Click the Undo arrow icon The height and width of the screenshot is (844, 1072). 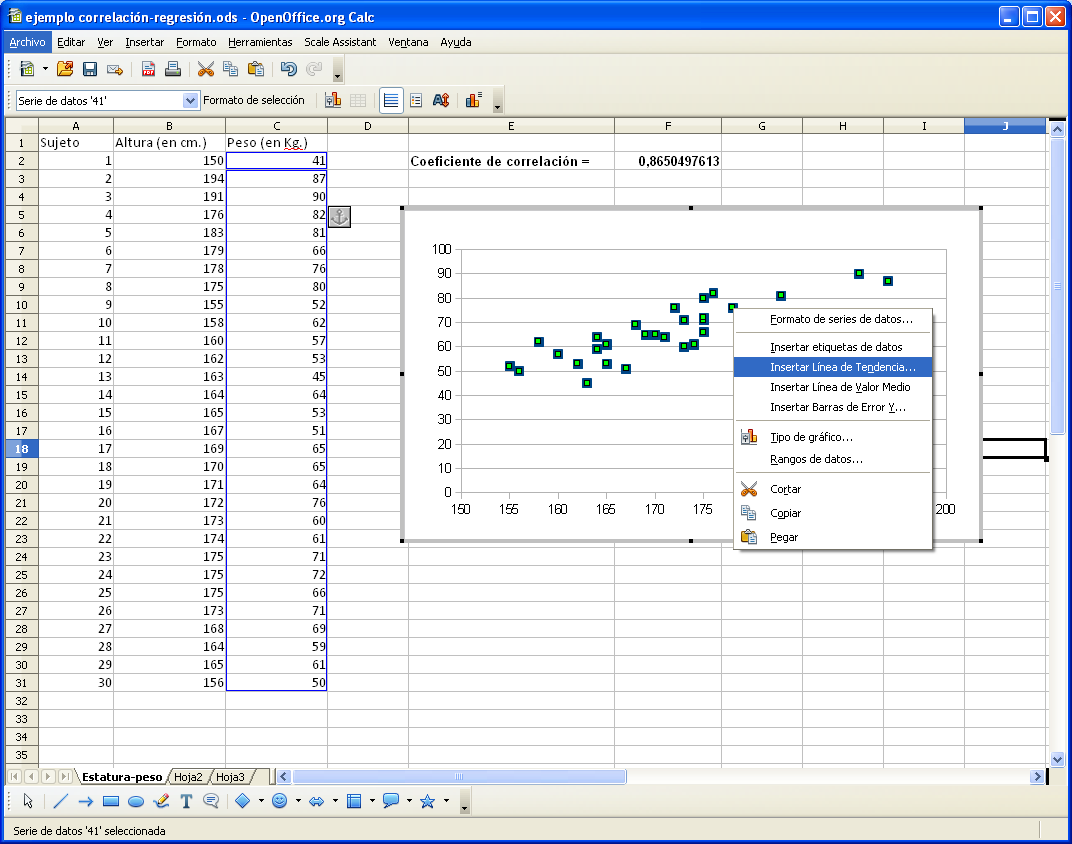pyautogui.click(x=289, y=69)
